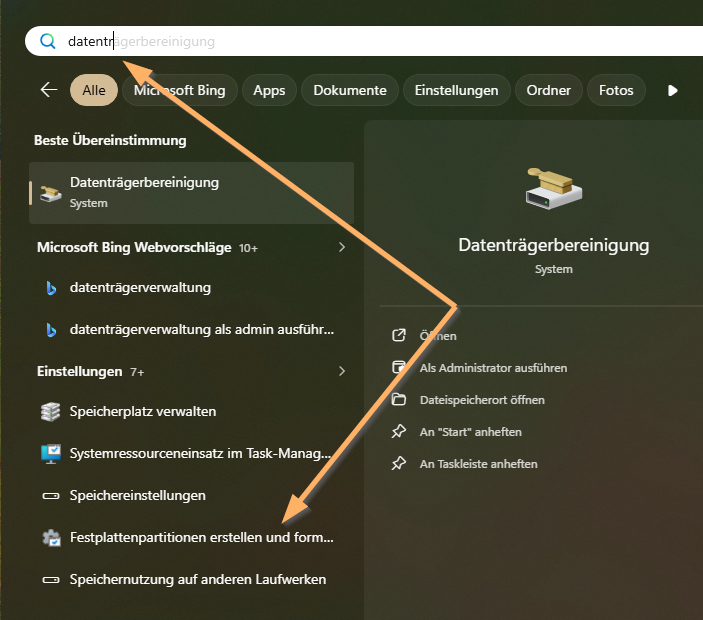Click the search magnifier icon
The height and width of the screenshot is (620, 703).
click(x=48, y=41)
